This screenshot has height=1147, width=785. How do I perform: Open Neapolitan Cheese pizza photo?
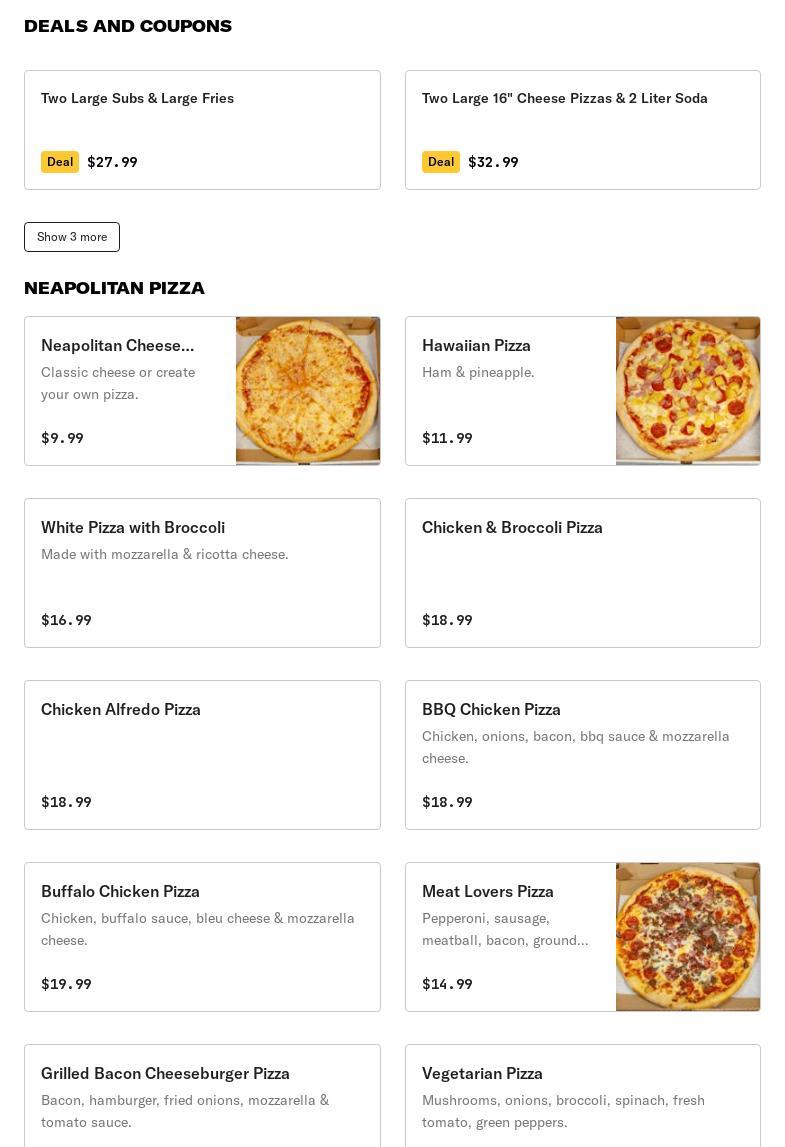point(308,391)
